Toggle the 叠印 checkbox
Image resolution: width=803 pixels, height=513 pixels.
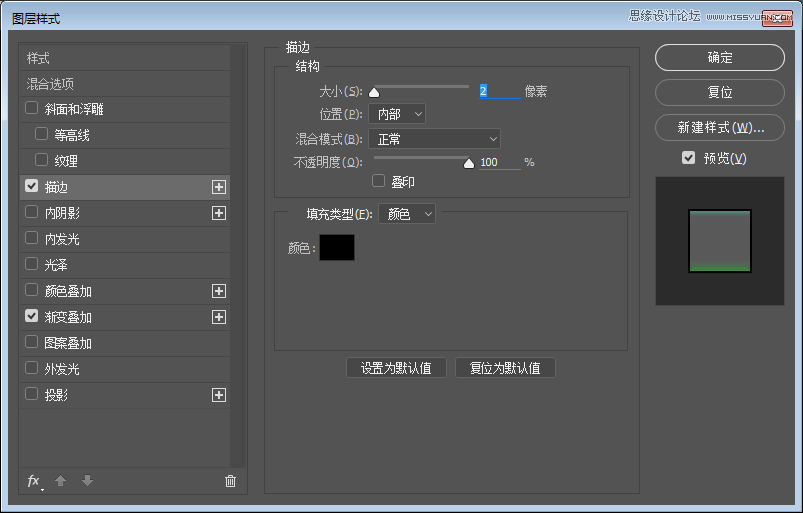(x=378, y=181)
